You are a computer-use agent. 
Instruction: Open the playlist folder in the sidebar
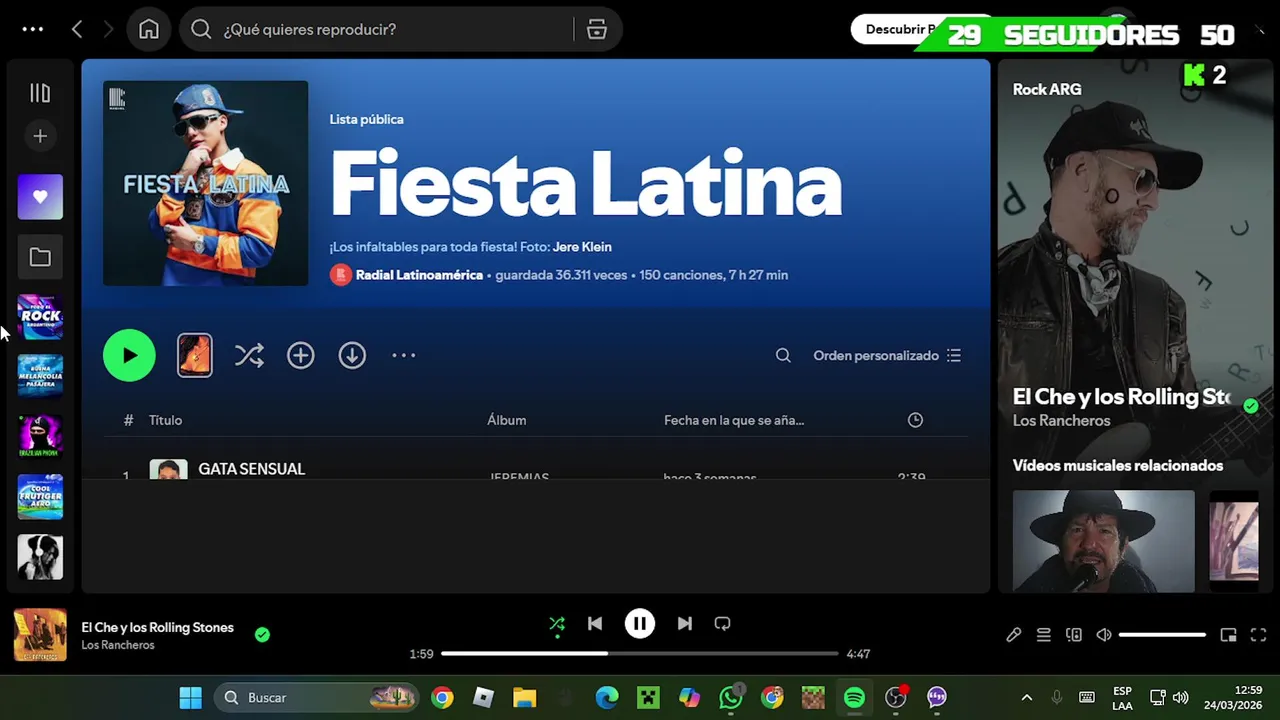40,257
